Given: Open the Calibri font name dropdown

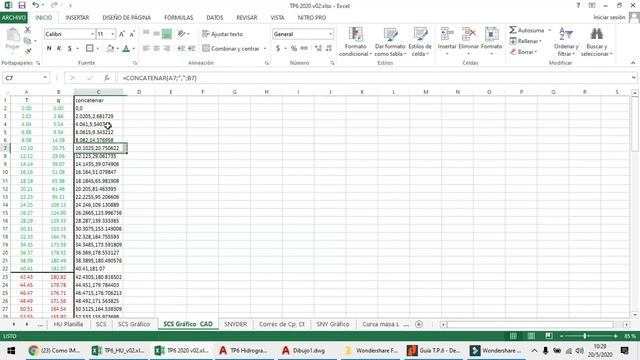Looking at the screenshot, I should (92, 34).
